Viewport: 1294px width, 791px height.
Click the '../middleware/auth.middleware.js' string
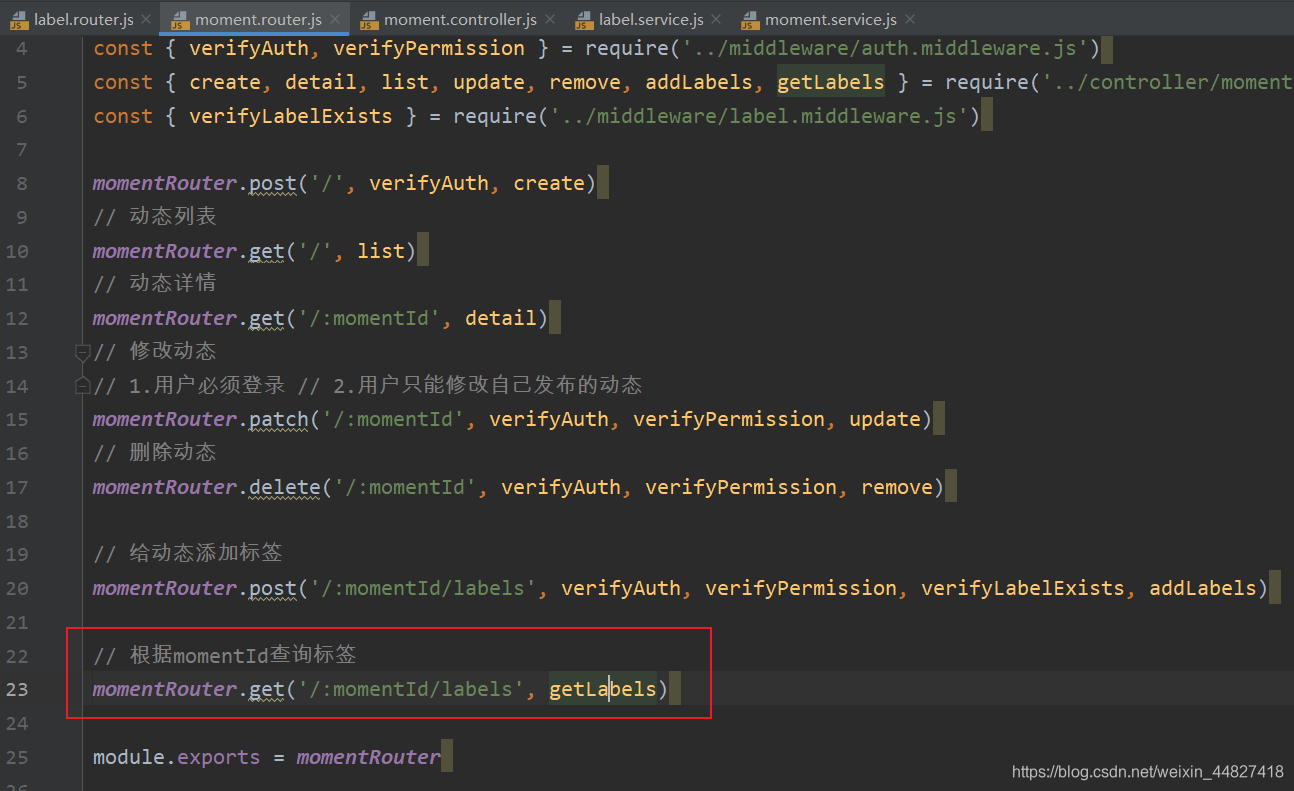click(x=885, y=48)
